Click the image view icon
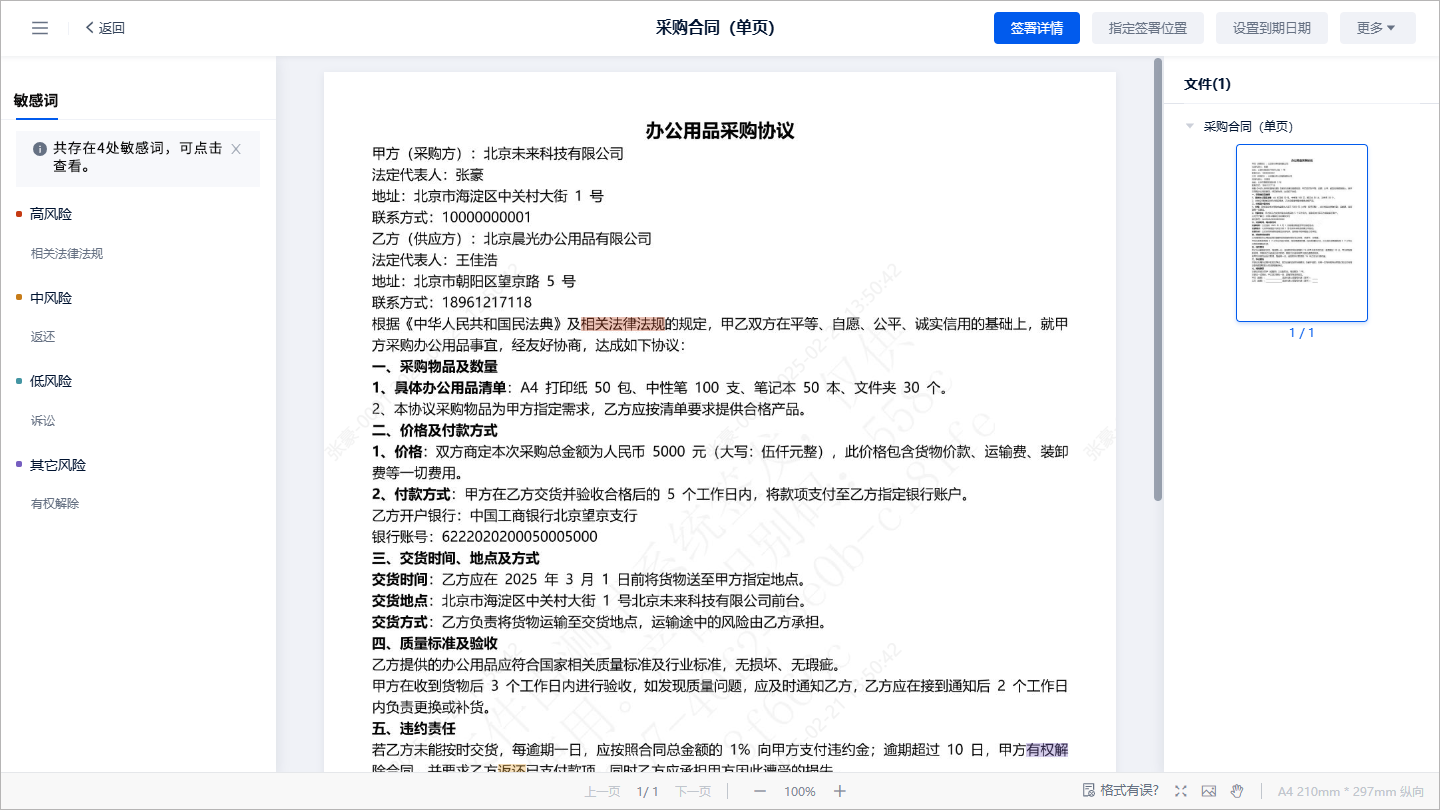Image resolution: width=1440 pixels, height=810 pixels. (x=1209, y=791)
